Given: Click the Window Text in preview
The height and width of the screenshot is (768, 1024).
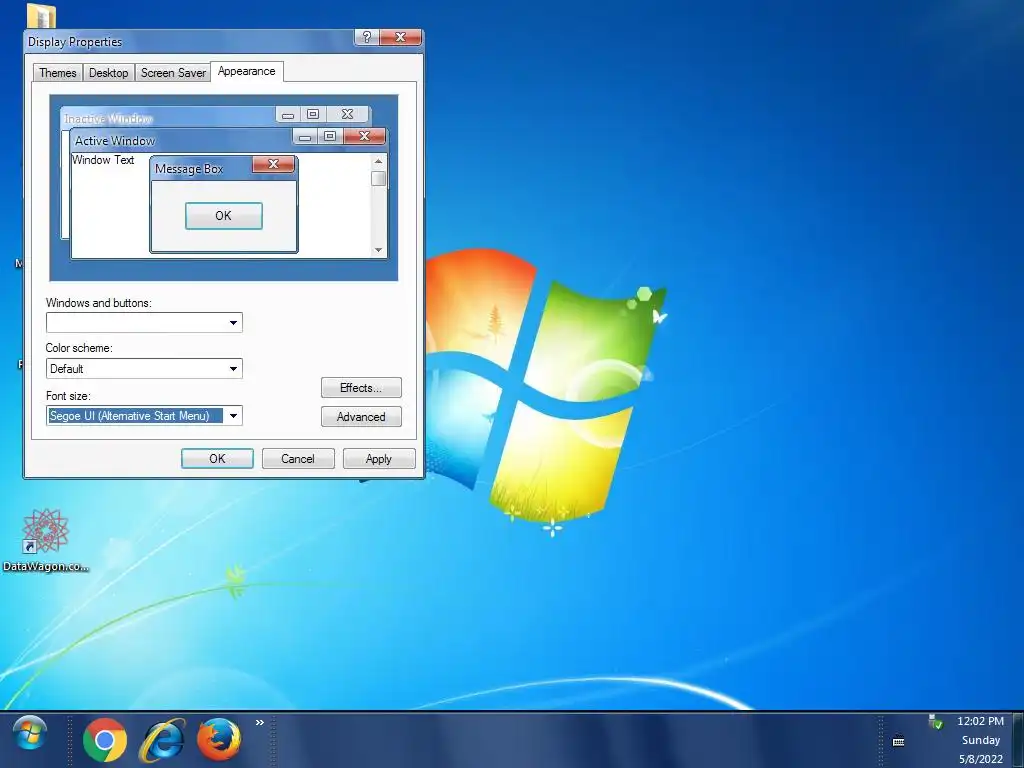Looking at the screenshot, I should click(x=103, y=160).
